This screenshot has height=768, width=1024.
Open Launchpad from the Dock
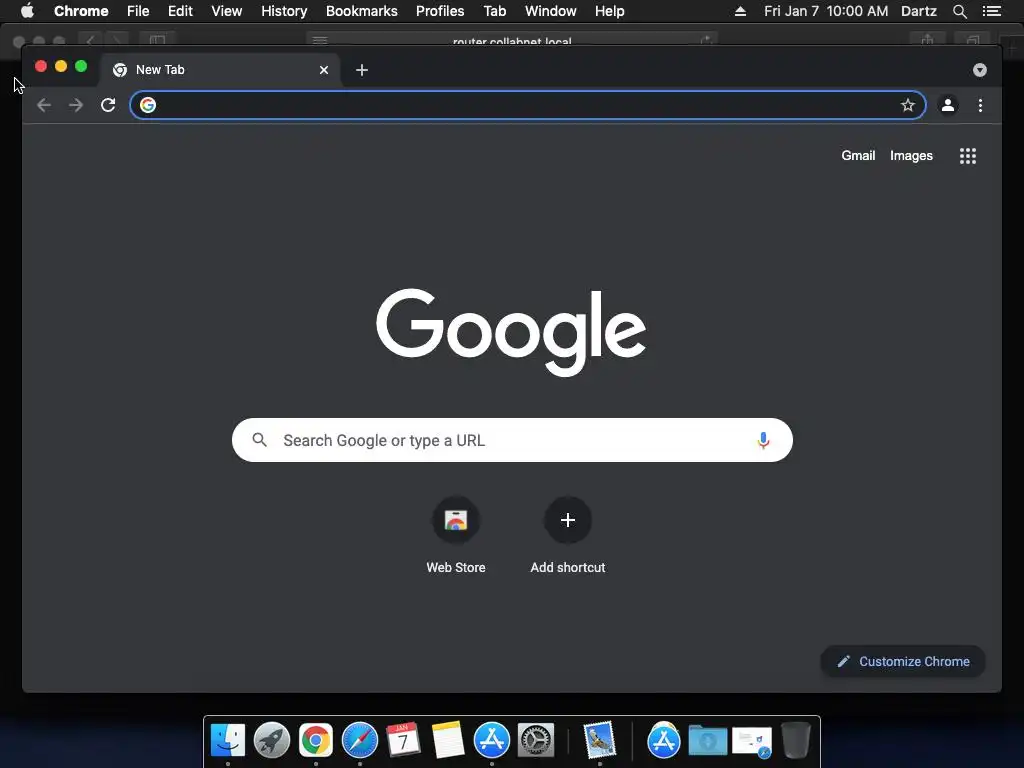[272, 740]
